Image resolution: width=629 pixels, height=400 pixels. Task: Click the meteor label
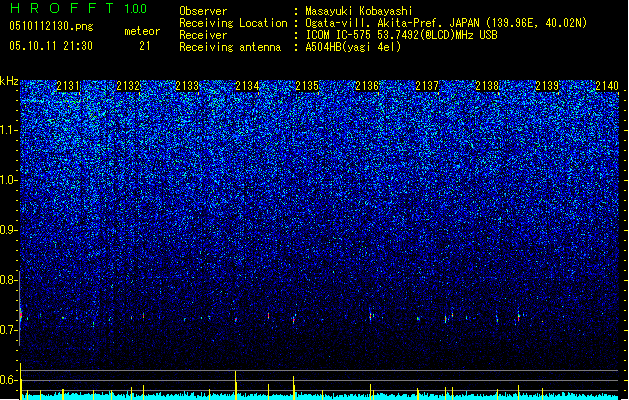tap(142, 31)
